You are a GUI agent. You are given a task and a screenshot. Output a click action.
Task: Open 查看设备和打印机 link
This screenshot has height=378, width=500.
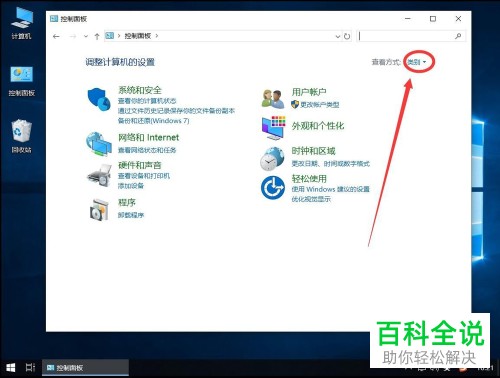(144, 176)
